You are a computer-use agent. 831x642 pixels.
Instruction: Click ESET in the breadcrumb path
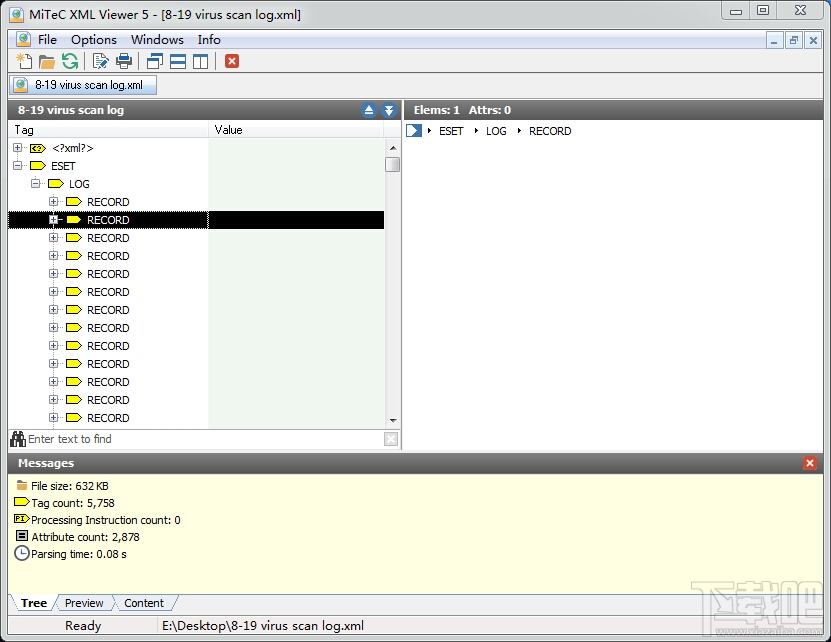[x=451, y=131]
